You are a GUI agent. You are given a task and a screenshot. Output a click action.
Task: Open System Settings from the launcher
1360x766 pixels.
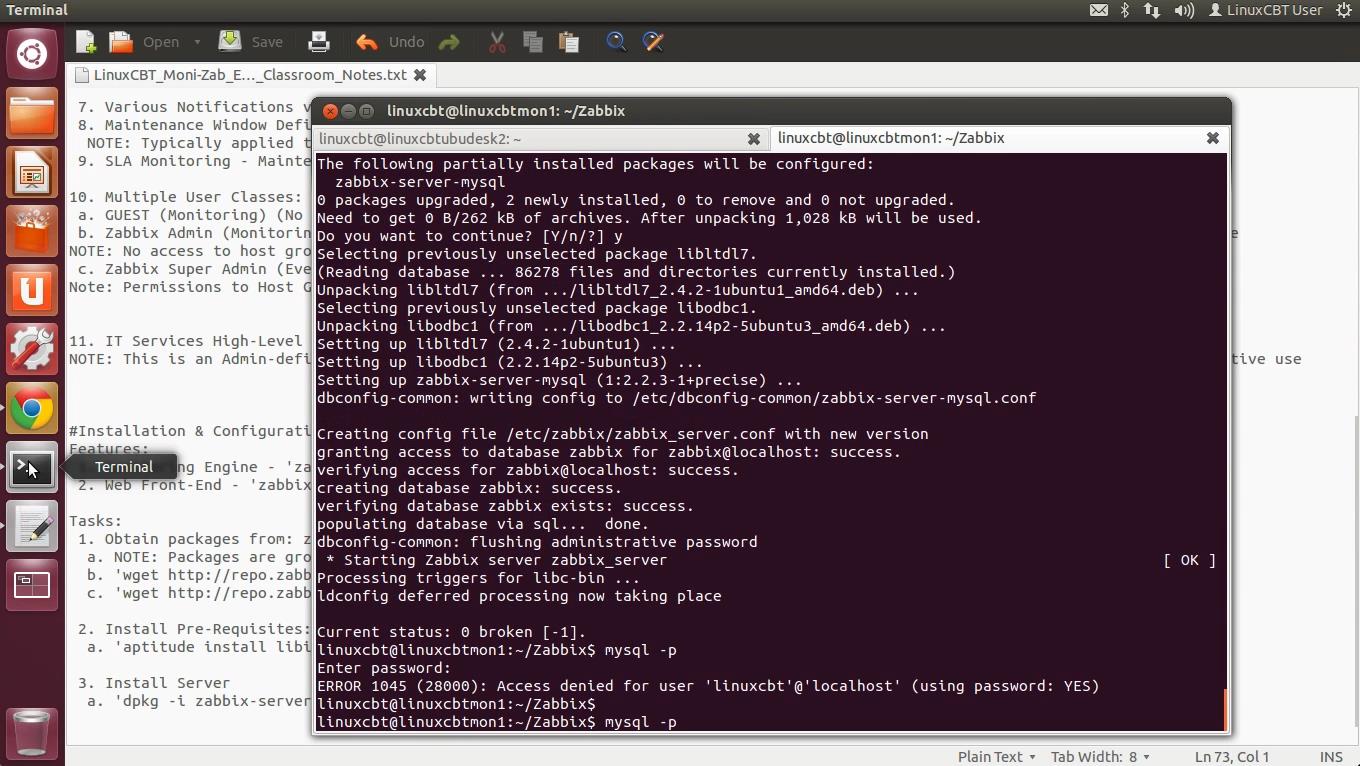(32, 349)
